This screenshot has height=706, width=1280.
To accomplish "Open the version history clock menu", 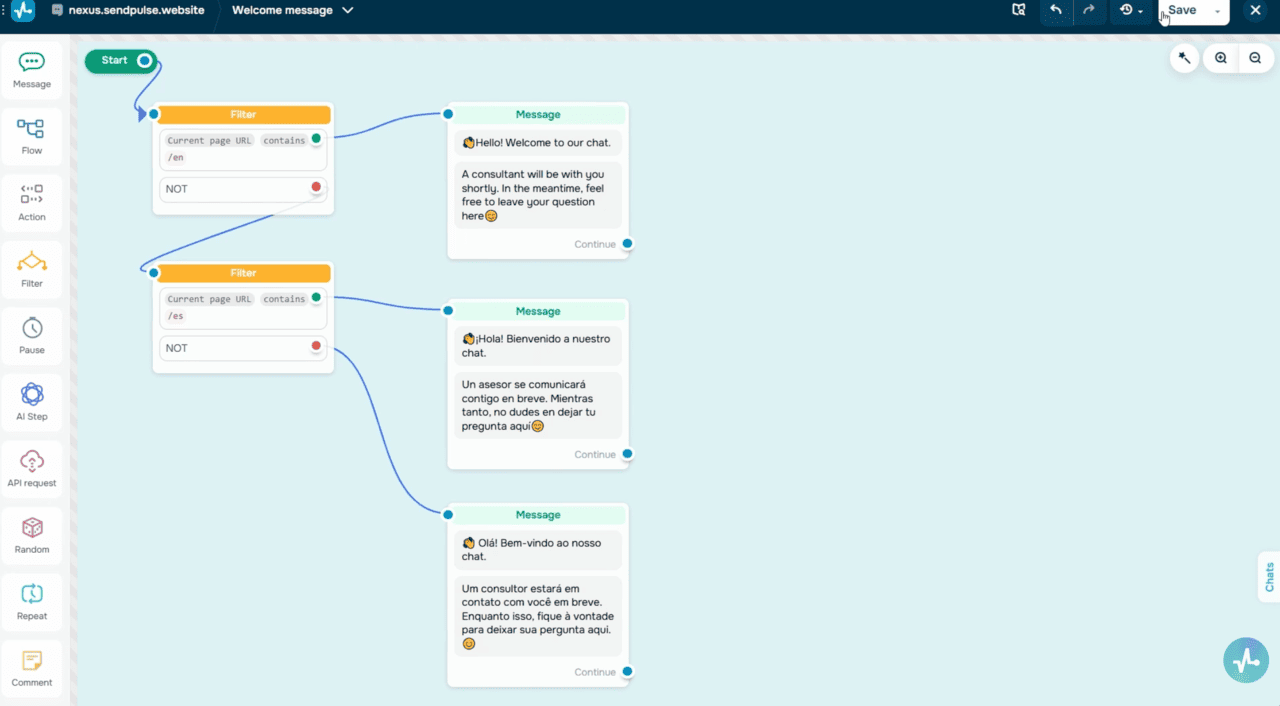I will (x=1131, y=10).
